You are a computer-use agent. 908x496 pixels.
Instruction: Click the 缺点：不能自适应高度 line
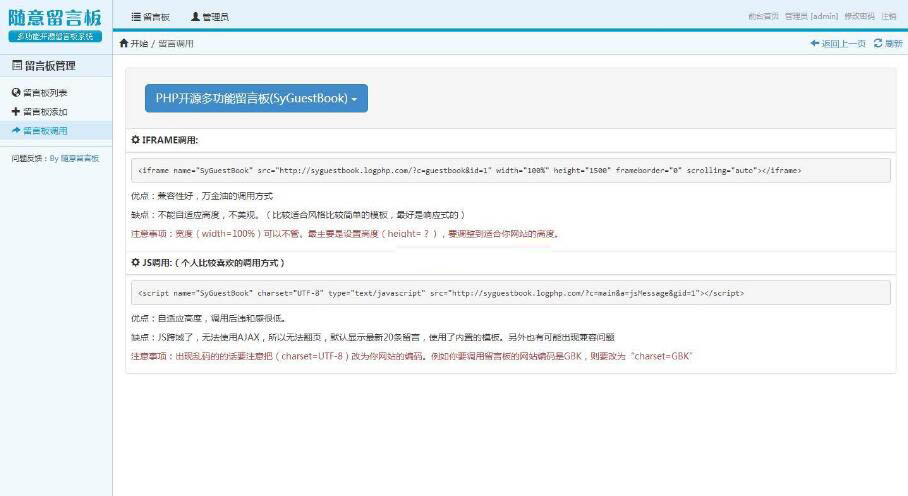[298, 215]
